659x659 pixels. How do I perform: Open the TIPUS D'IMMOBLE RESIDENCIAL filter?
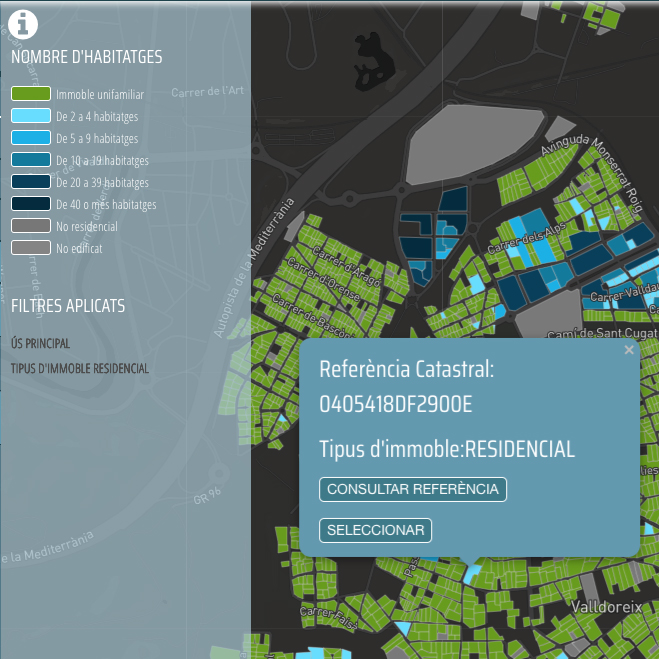coord(80,369)
